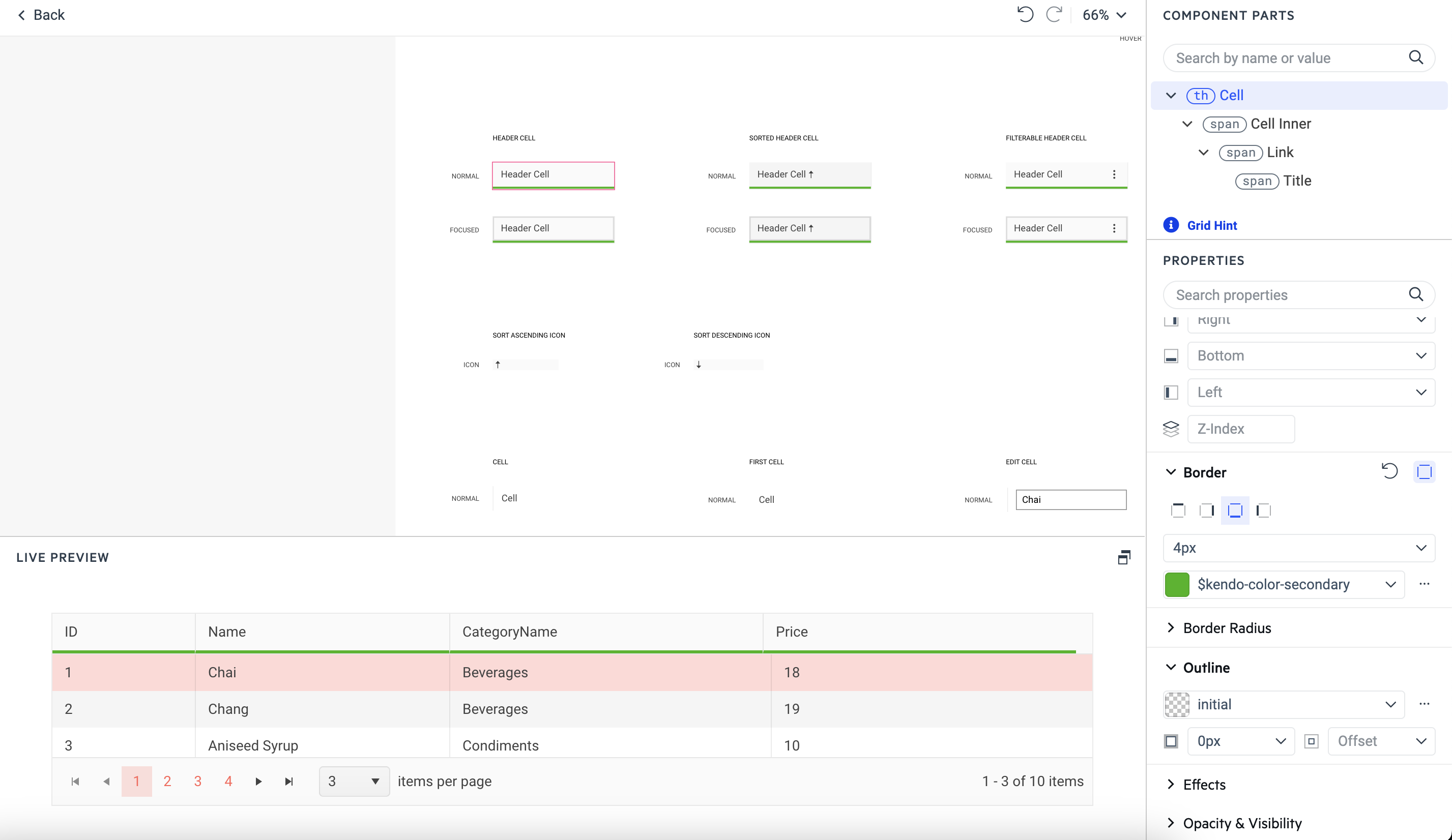Select the all-sides border toggle
Screen dimensions: 1452x840
click(1235, 510)
